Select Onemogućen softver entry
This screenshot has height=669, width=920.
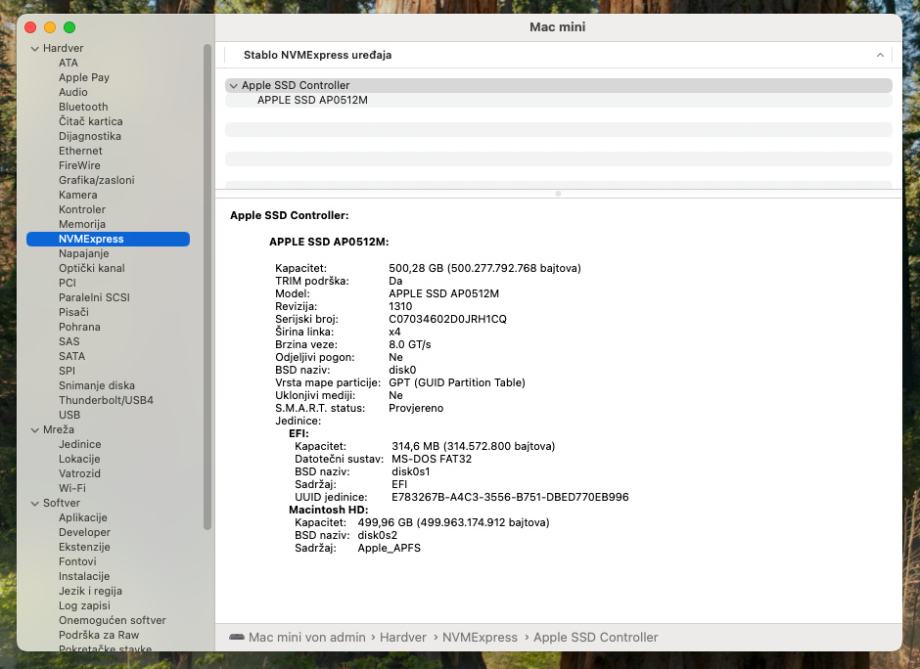[x=112, y=620]
